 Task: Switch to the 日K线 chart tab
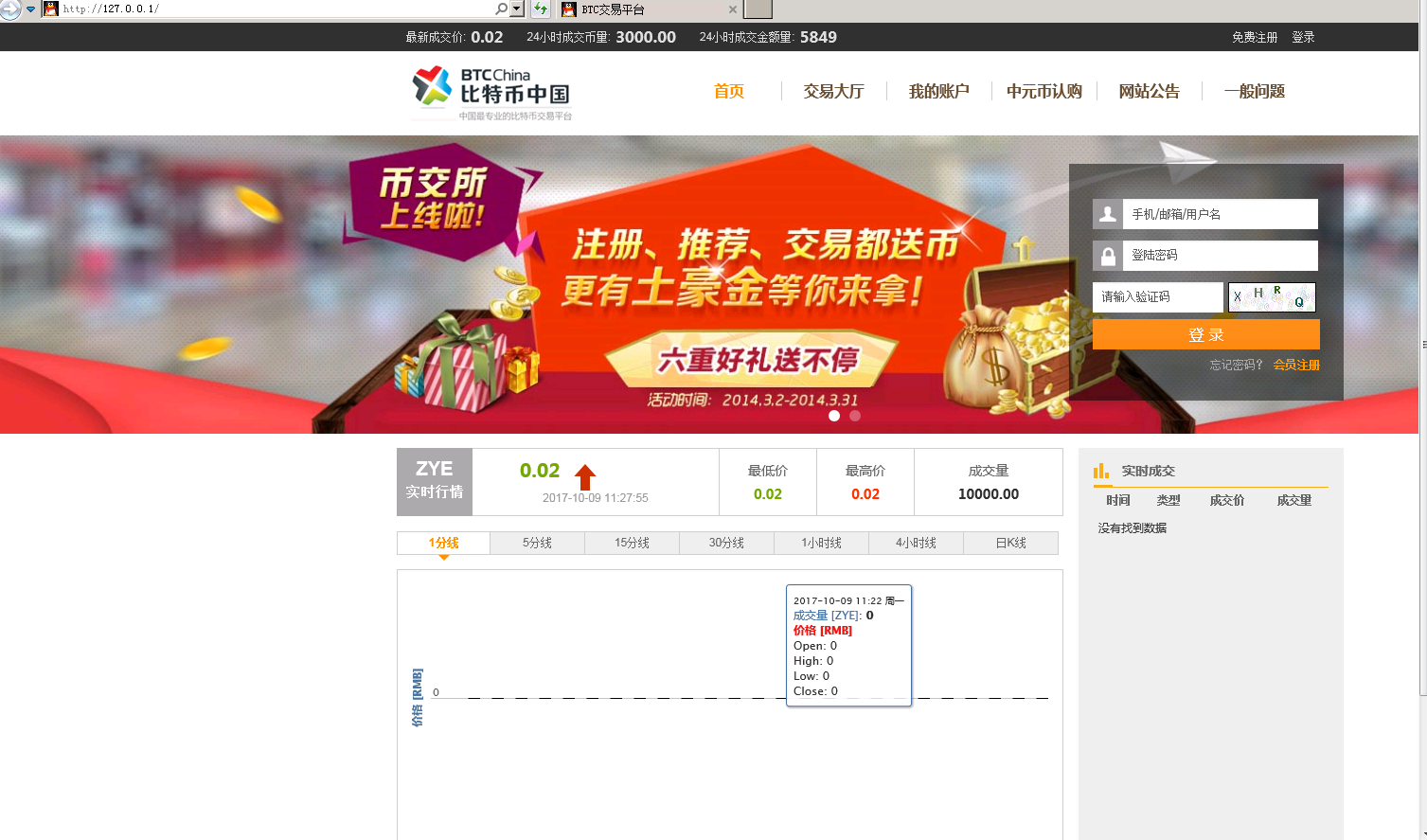click(1010, 542)
